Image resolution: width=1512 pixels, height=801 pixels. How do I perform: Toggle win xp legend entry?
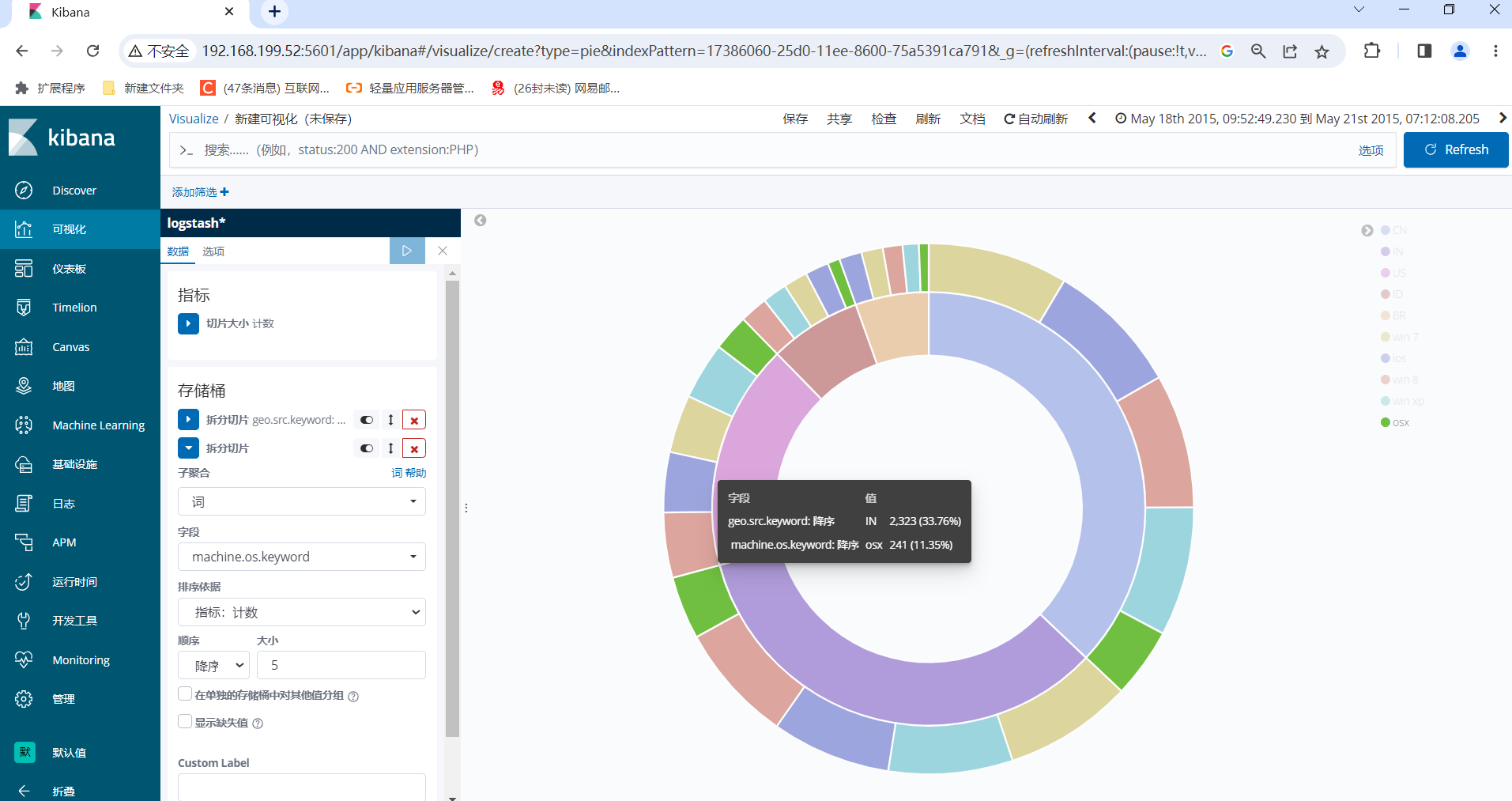[x=1403, y=401]
